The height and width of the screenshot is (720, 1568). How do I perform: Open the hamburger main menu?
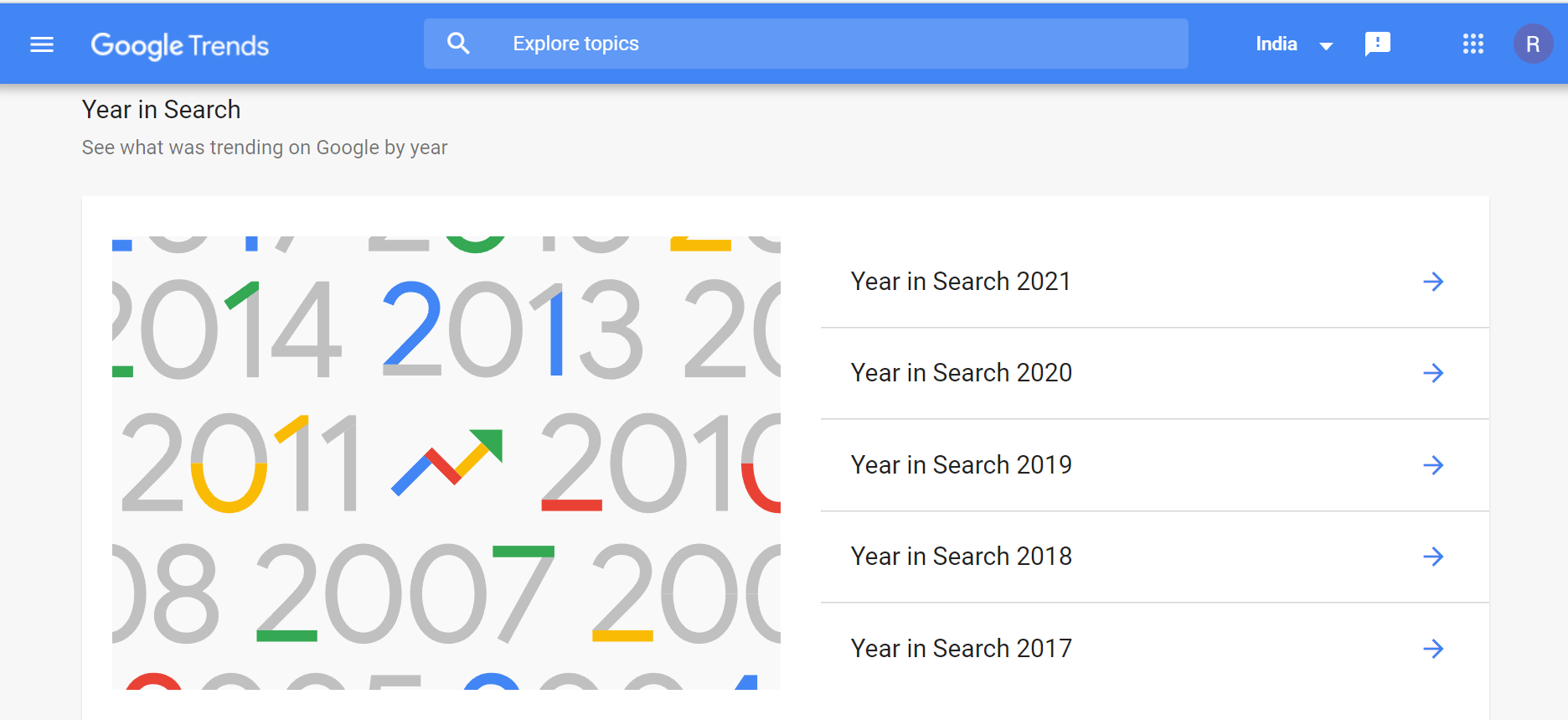pos(42,44)
